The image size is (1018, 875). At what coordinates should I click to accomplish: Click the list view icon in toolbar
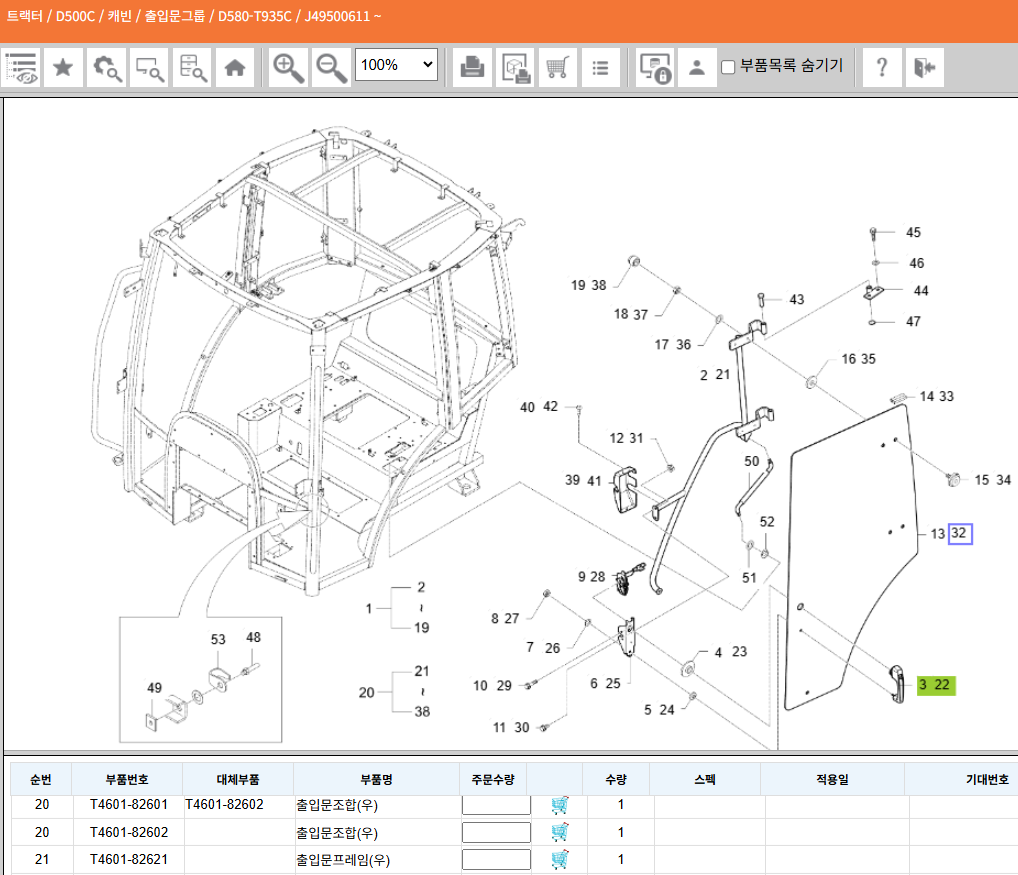tap(600, 67)
